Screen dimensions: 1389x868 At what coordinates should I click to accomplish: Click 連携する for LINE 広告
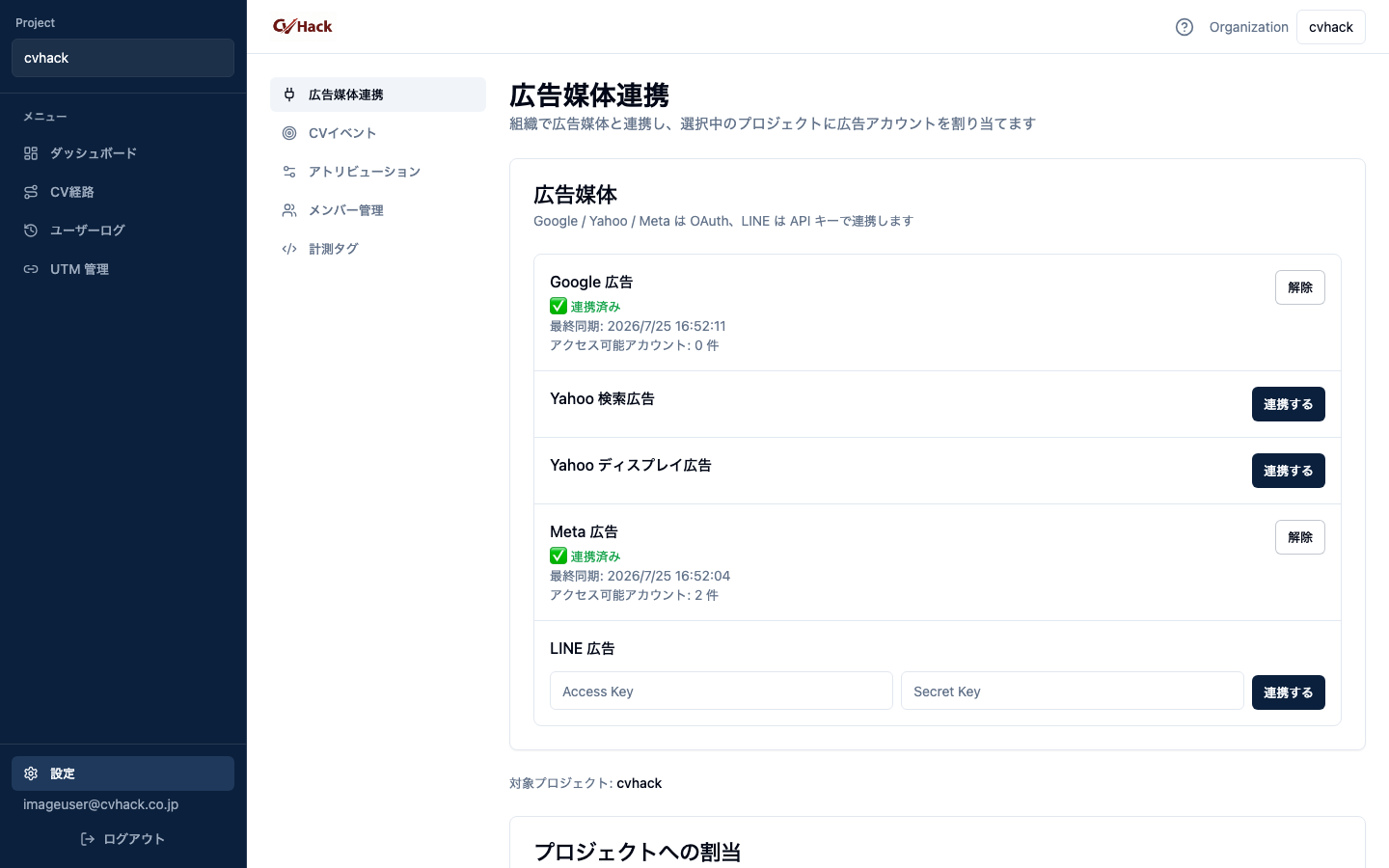click(1289, 692)
